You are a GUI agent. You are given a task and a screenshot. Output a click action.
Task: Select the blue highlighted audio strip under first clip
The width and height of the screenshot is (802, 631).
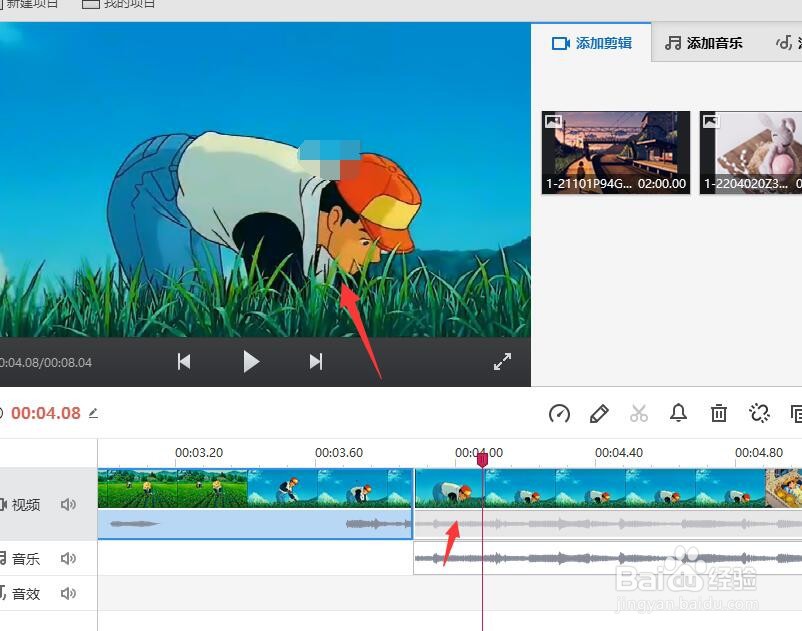(255, 524)
